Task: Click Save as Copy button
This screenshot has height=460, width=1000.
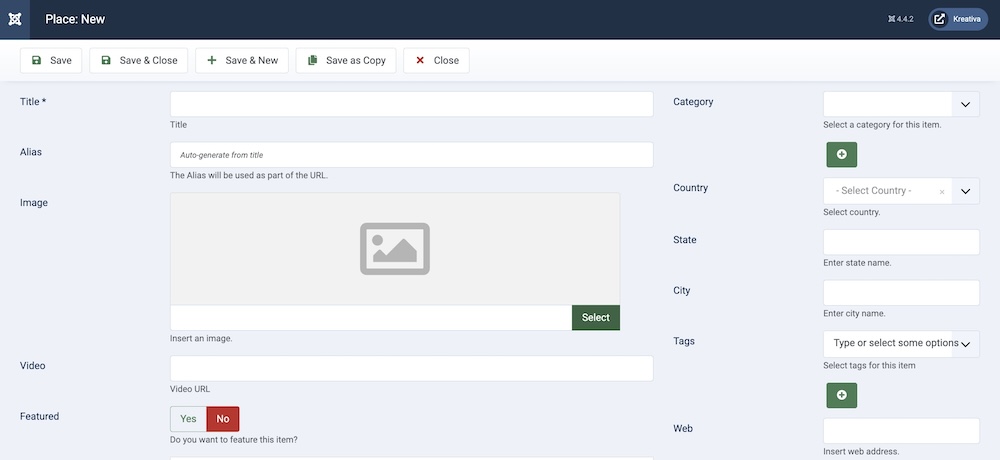Action: click(x=346, y=61)
